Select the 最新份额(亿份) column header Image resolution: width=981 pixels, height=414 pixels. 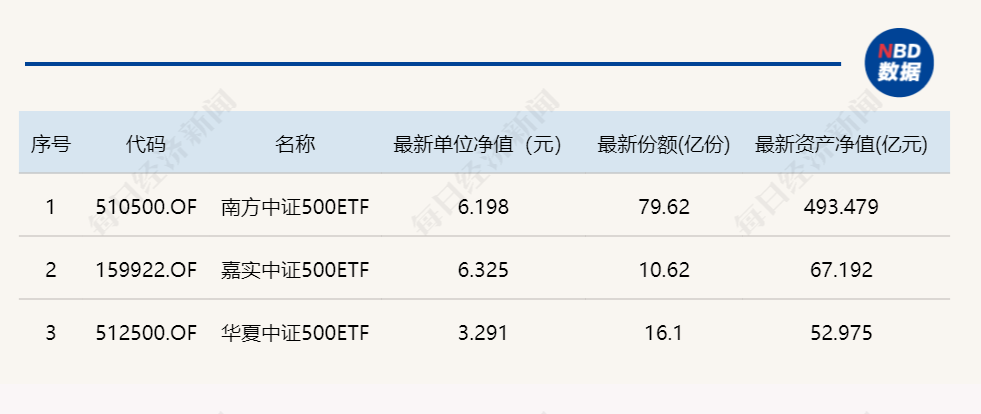pyautogui.click(x=664, y=145)
